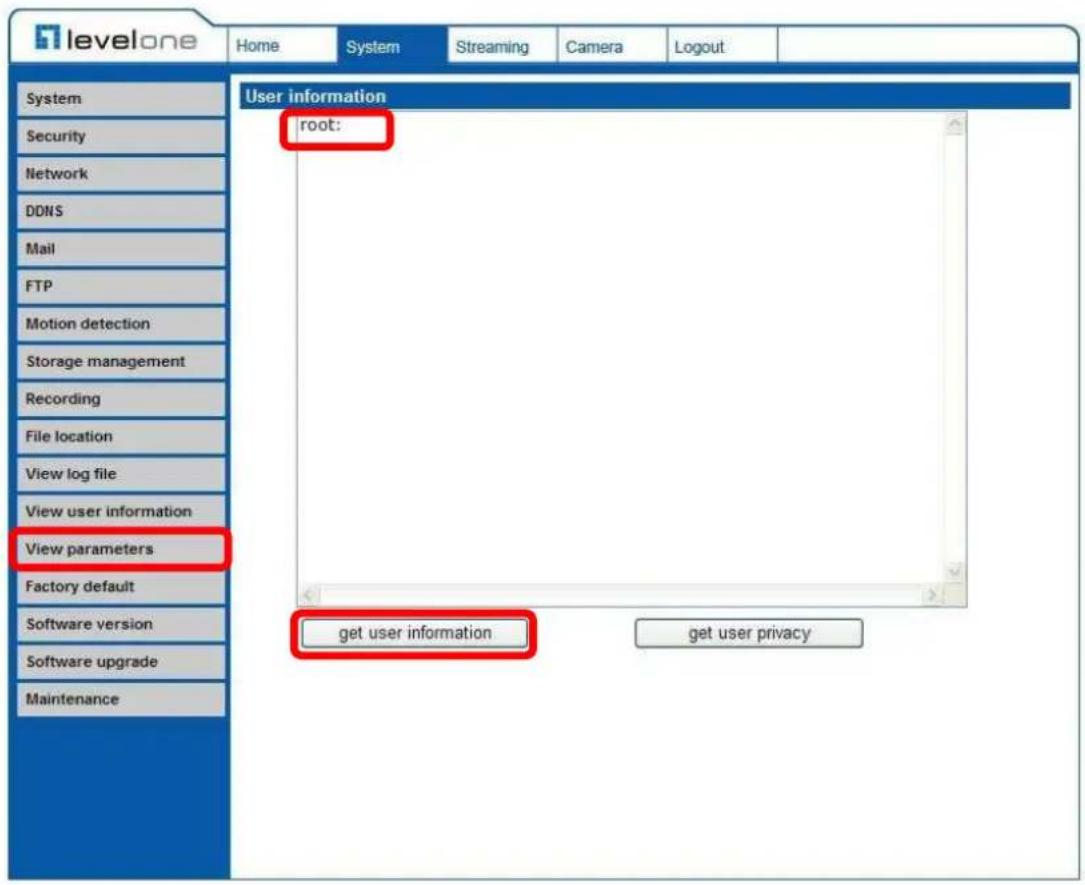Open Network settings in the sidebar
This screenshot has width=1085, height=885.
tap(121, 174)
